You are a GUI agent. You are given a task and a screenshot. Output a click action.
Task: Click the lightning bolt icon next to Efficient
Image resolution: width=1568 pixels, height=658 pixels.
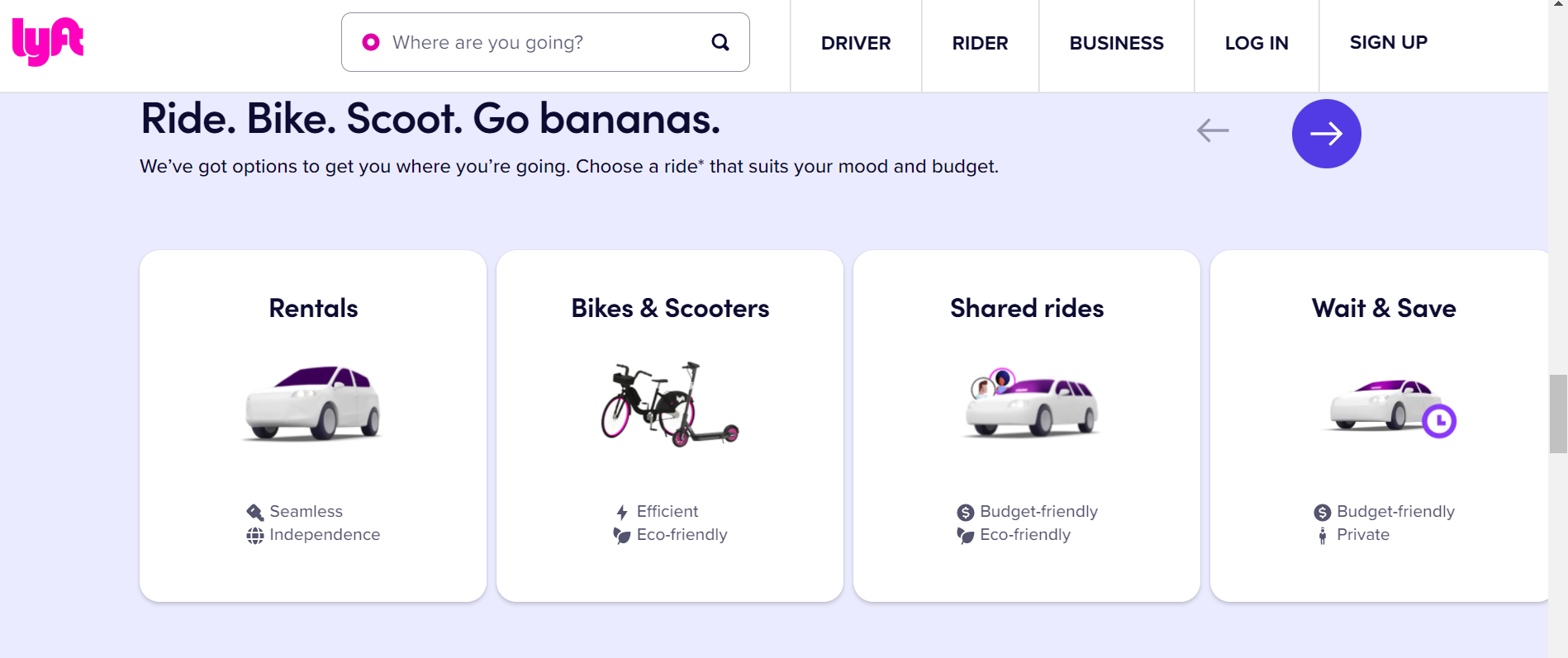pyautogui.click(x=622, y=511)
